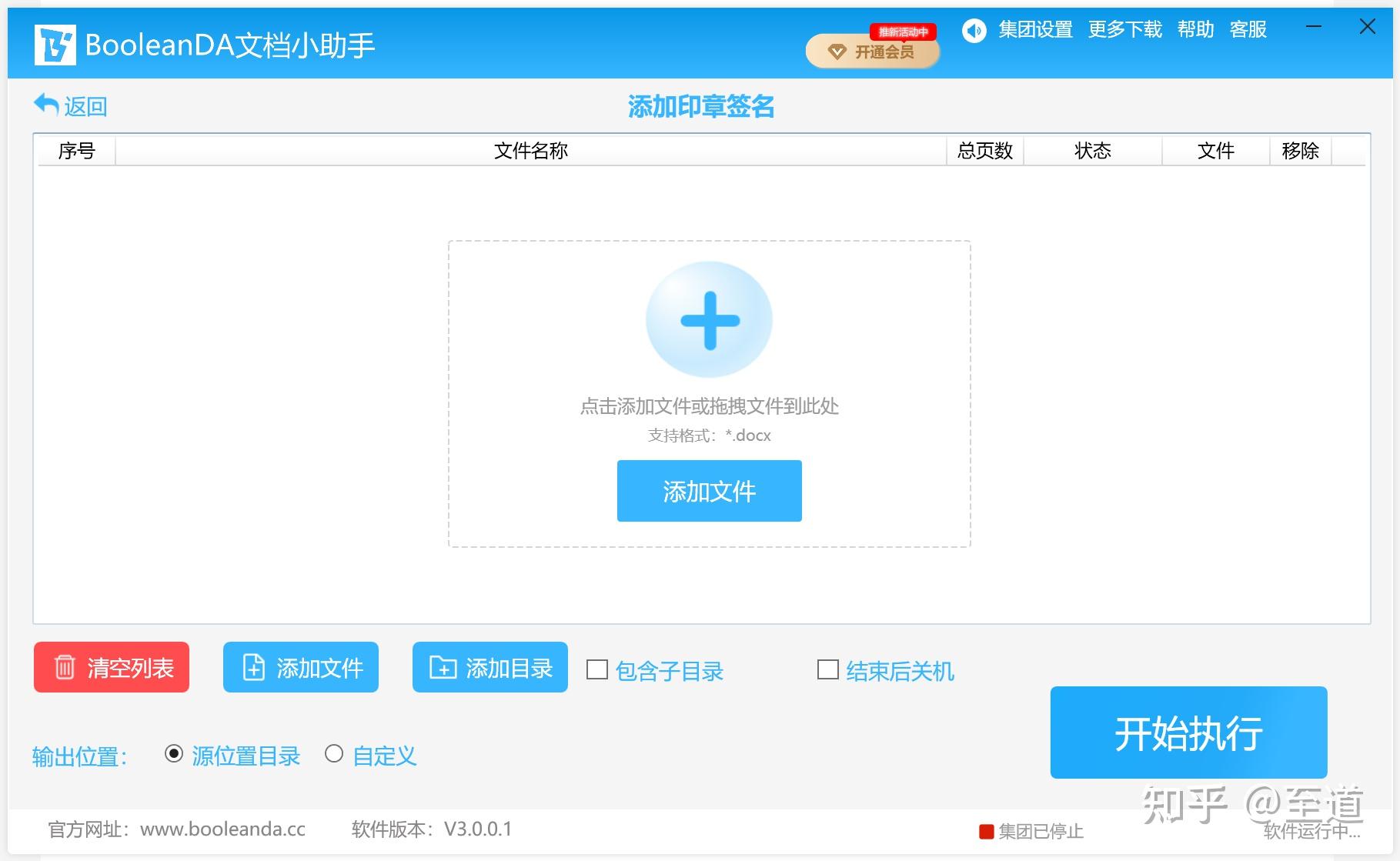Click the 序号 column header
The image size is (1400, 861).
point(76,151)
